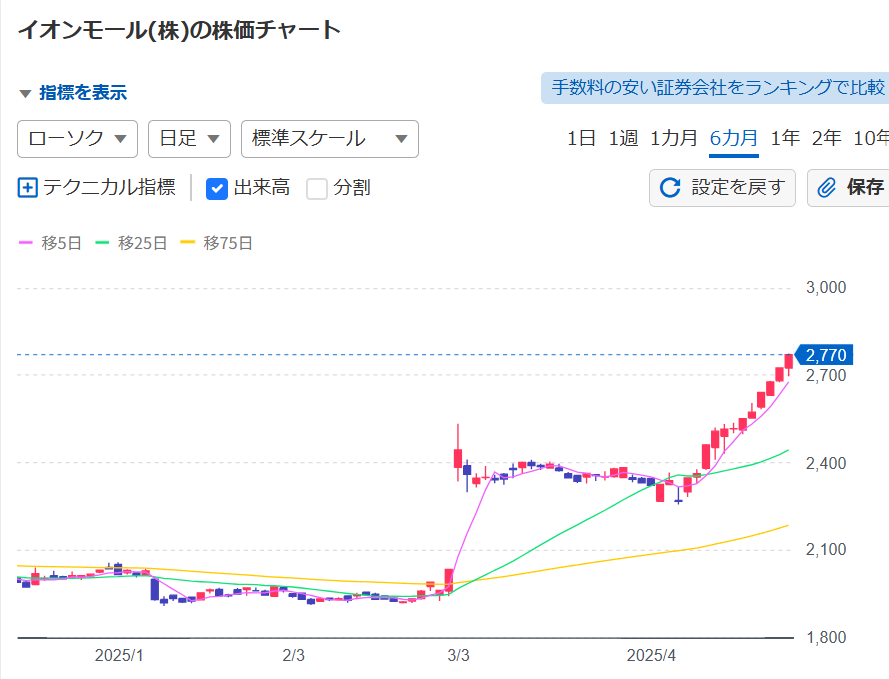
Task: Click the 2,770 current price label
Action: (825, 355)
